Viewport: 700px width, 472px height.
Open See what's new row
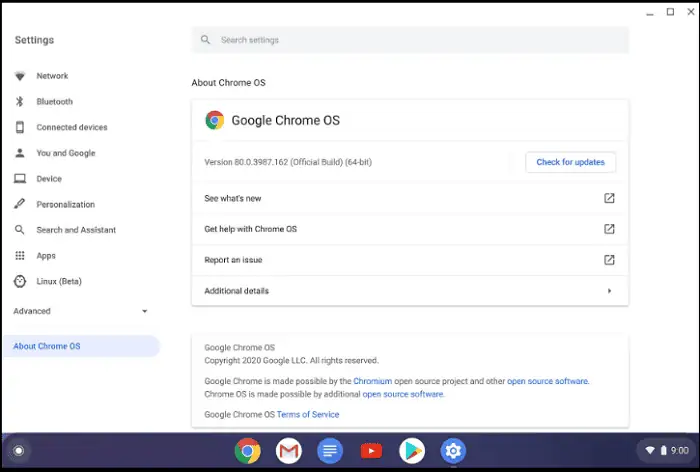(x=410, y=198)
